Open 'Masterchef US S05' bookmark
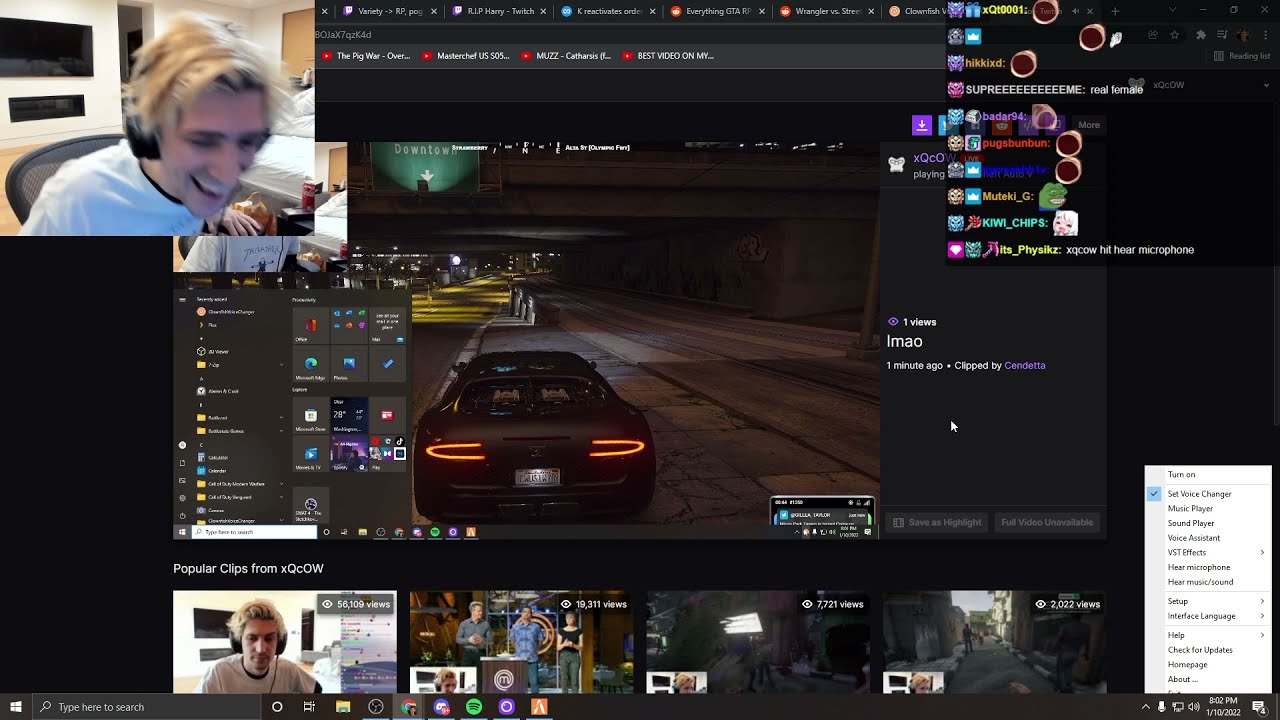 coord(466,56)
